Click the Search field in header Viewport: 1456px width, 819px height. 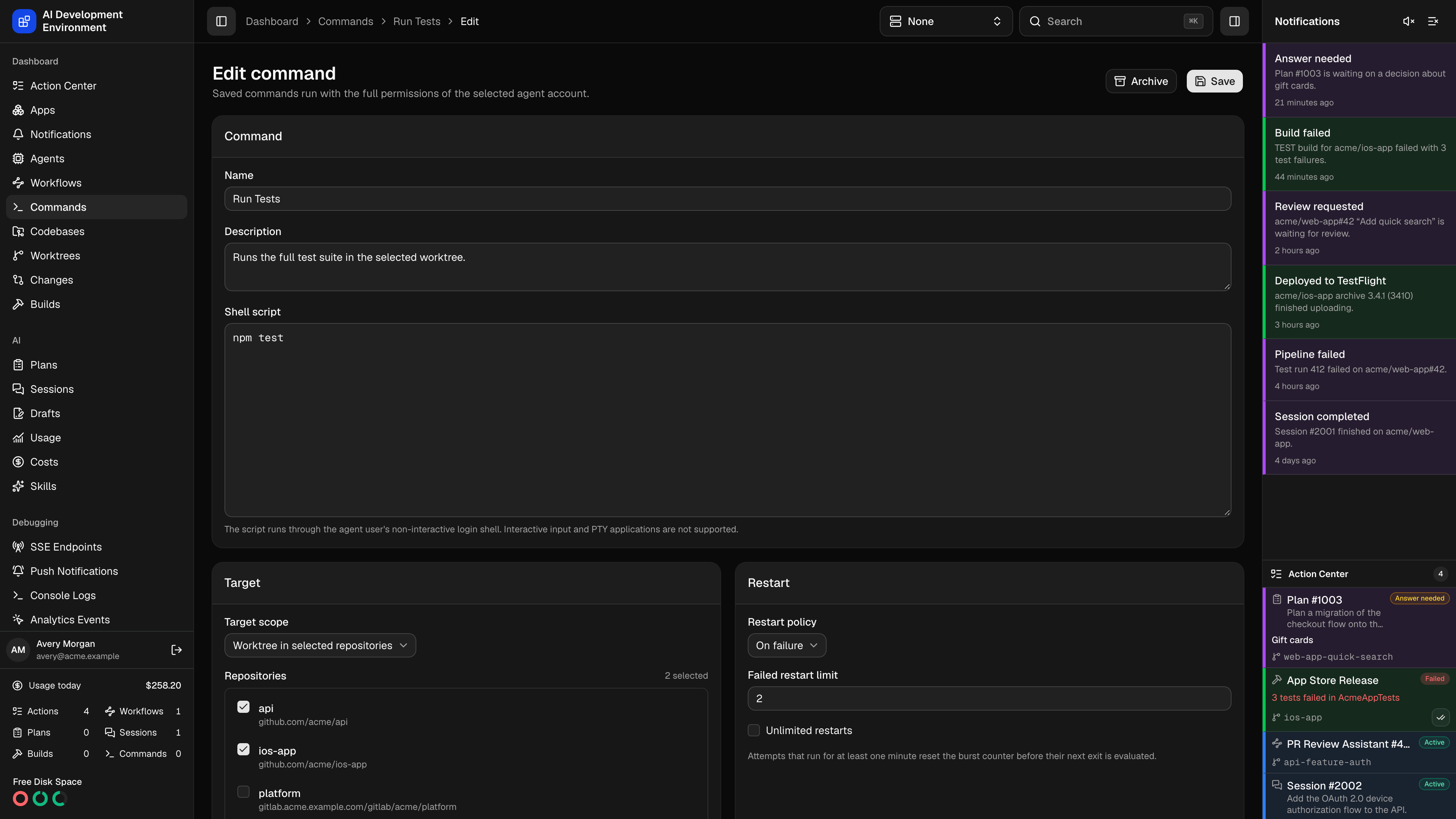point(1116,22)
